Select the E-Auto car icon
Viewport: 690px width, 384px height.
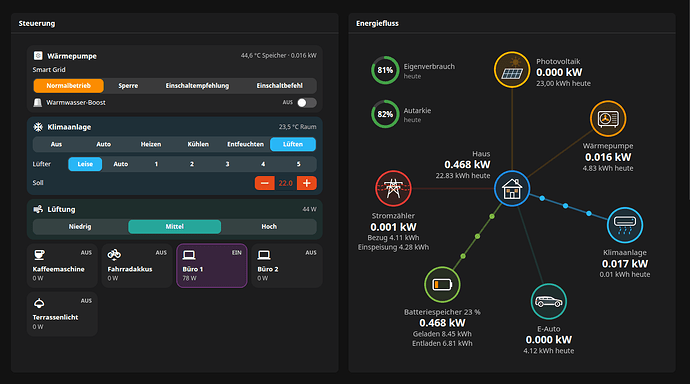549,301
